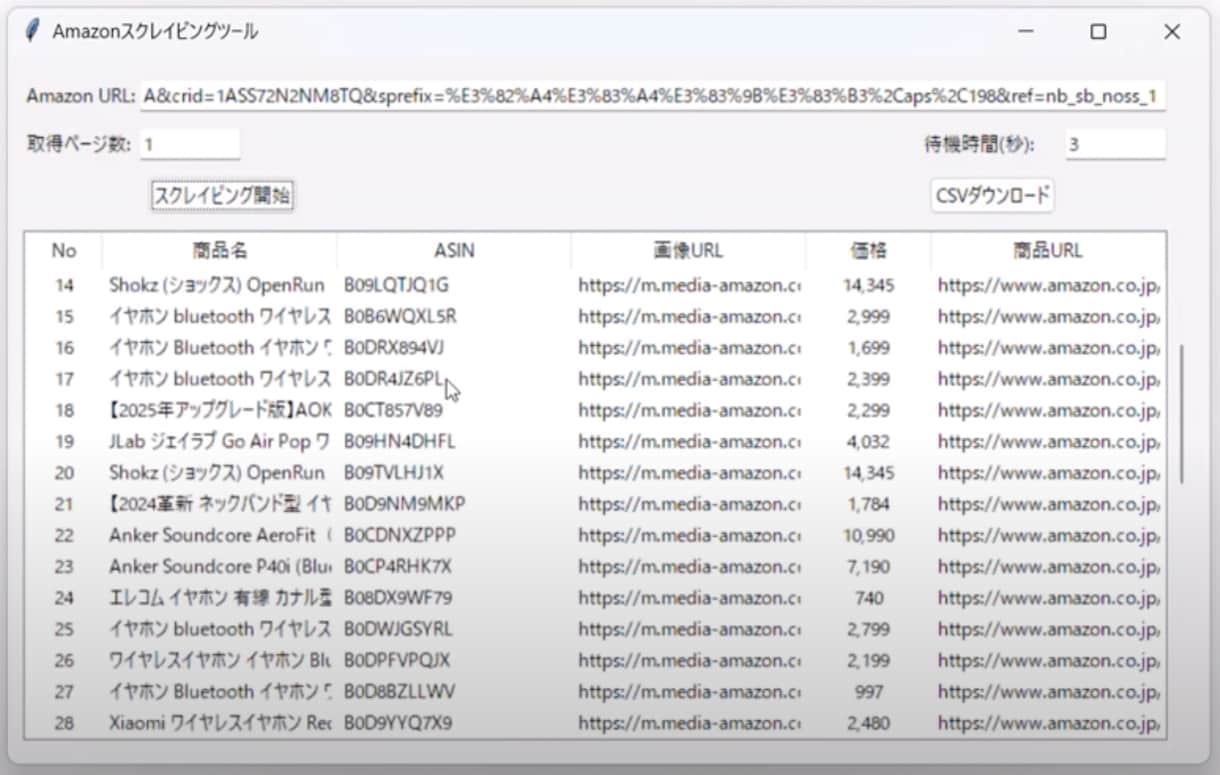The width and height of the screenshot is (1220, 775).
Task: Click row number 14 cell
Action: (x=64, y=285)
